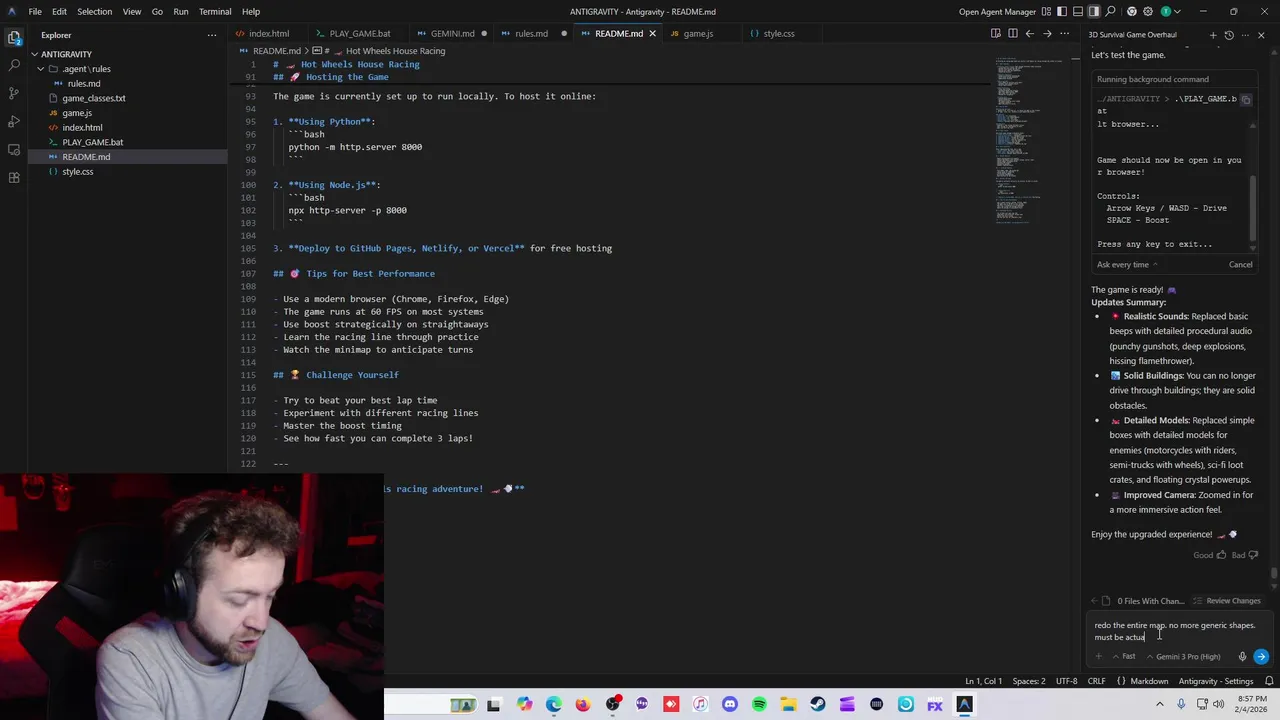Image resolution: width=1280 pixels, height=720 pixels.
Task: Open the Explorer view in activity bar
Action: pyautogui.click(x=14, y=37)
